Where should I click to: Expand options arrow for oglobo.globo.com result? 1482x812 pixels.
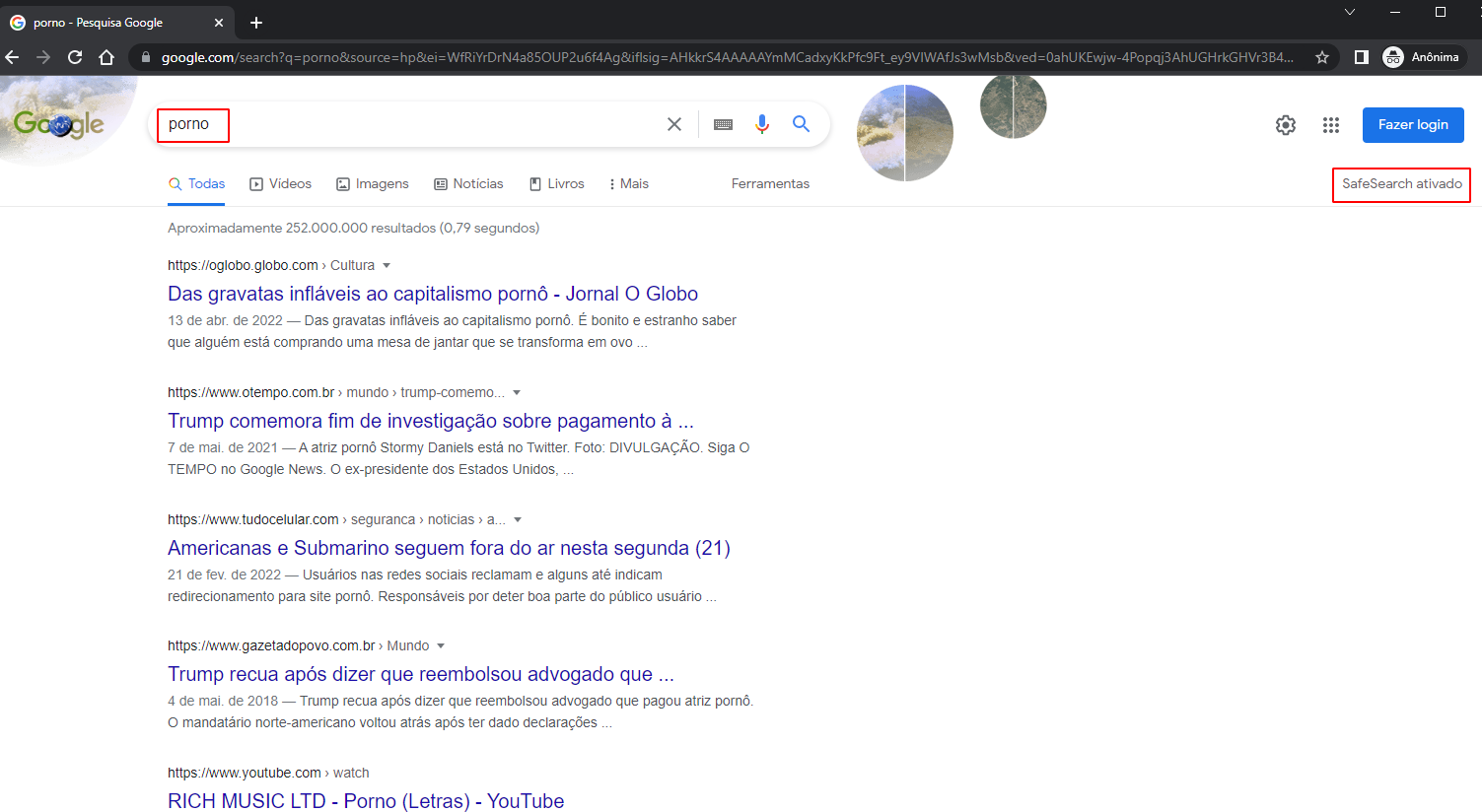click(x=387, y=266)
